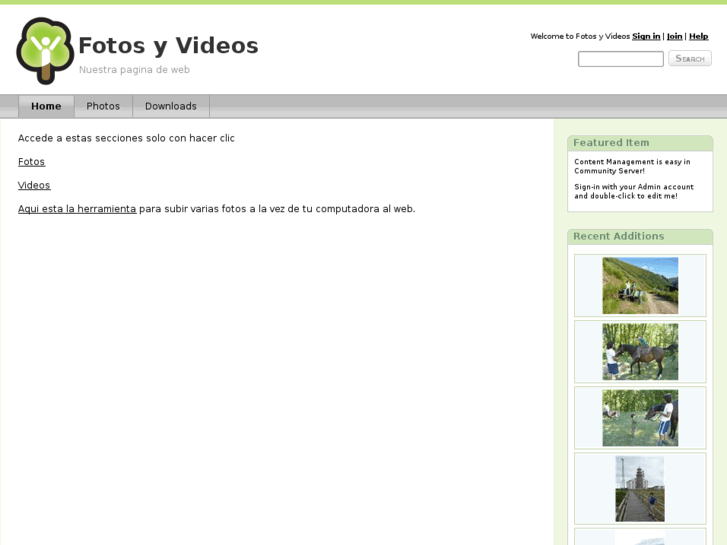727x545 pixels.
Task: Click Accede a estas secciones text
Action: (126, 138)
